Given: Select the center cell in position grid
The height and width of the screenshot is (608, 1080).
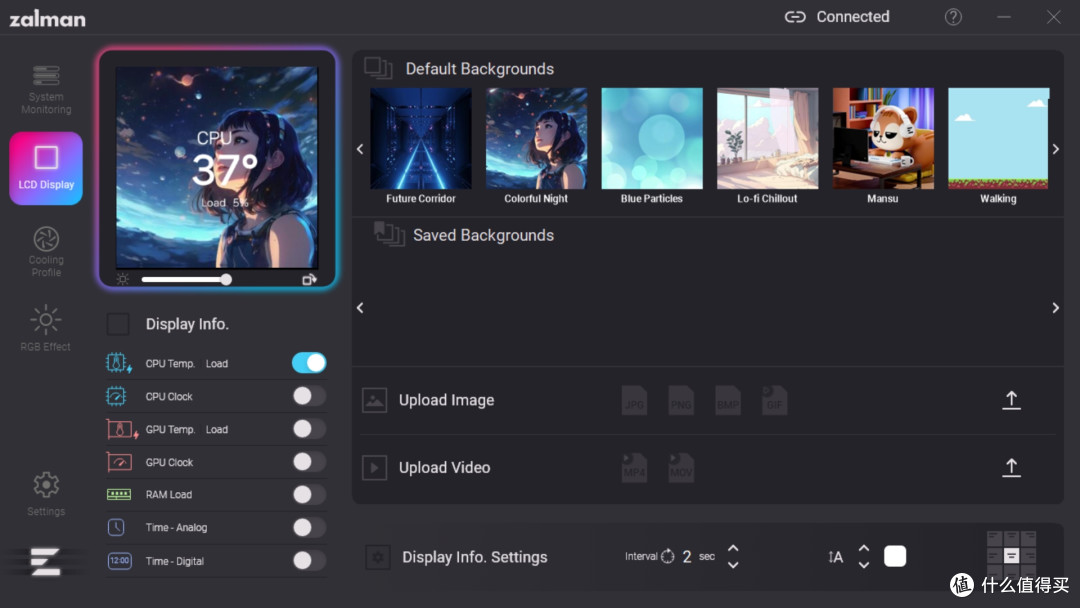Looking at the screenshot, I should tap(1011, 556).
